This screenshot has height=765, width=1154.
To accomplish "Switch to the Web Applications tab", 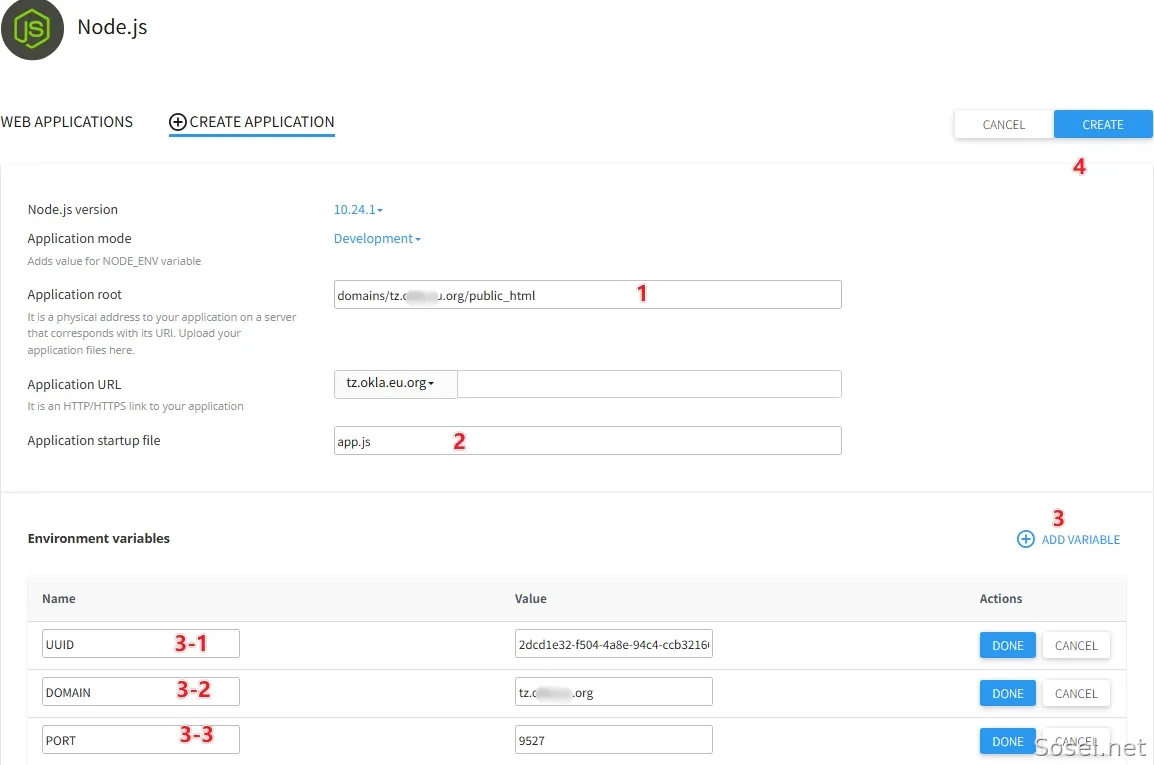I will click(x=67, y=122).
